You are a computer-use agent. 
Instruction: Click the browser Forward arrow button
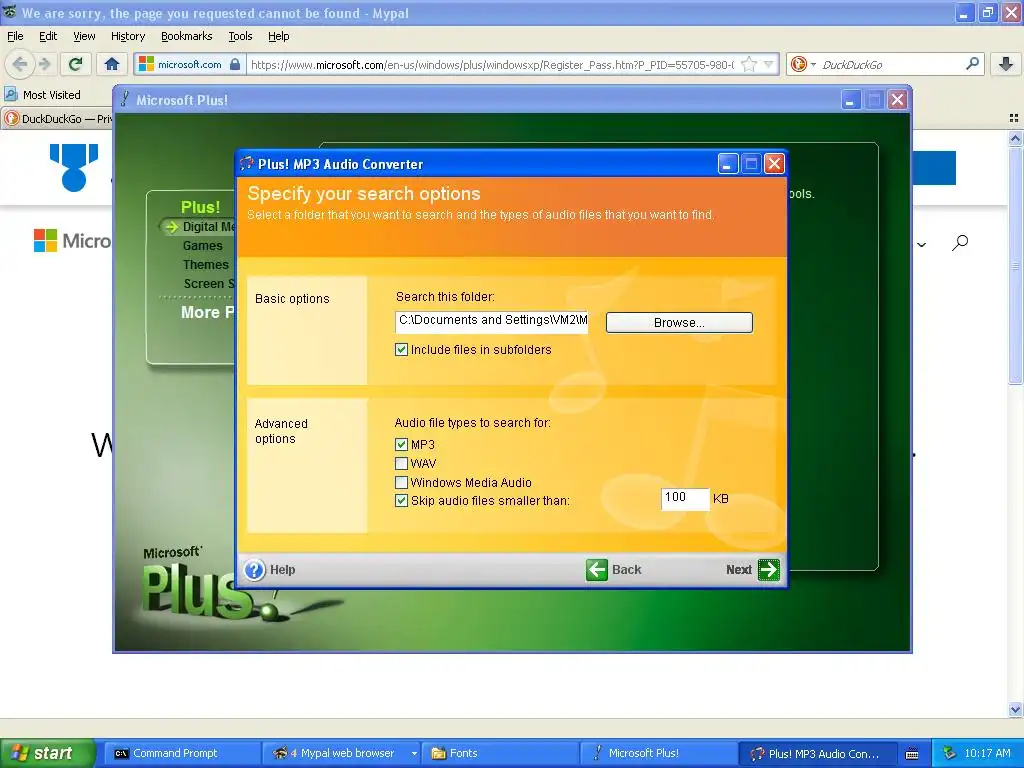tap(44, 64)
